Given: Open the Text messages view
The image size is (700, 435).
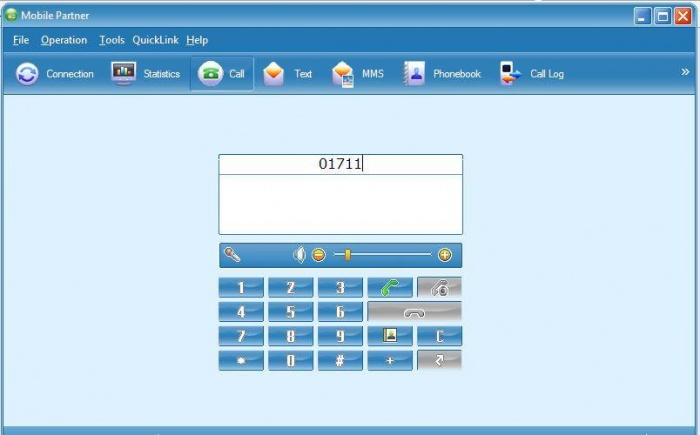Looking at the screenshot, I should point(288,74).
